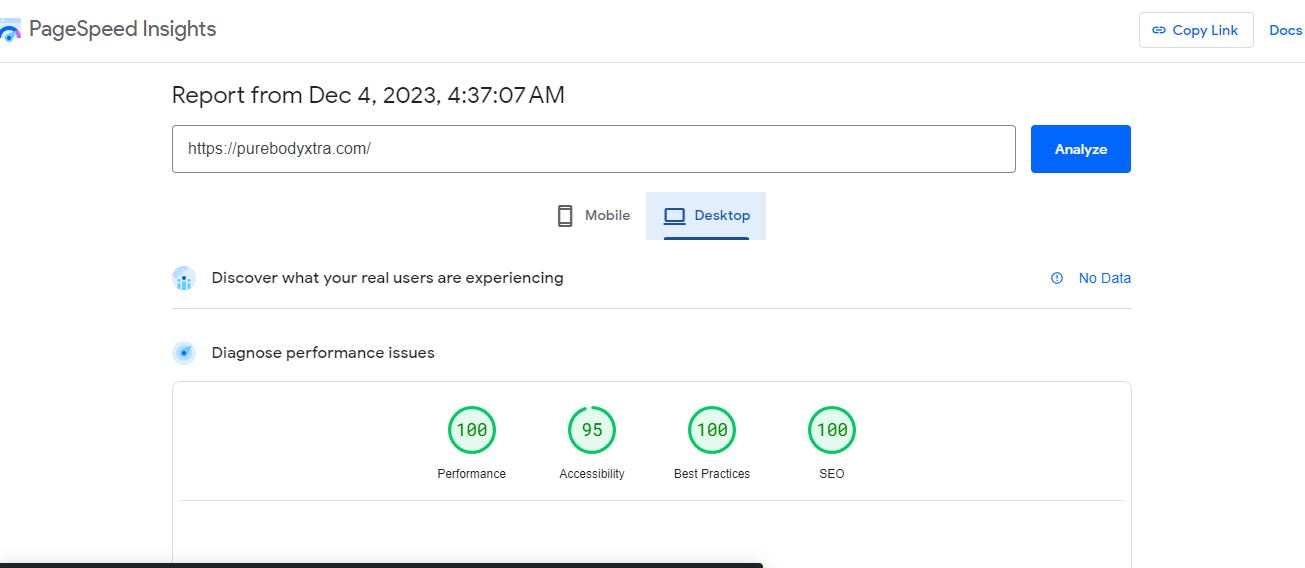The height and width of the screenshot is (568, 1305).
Task: Click the Diagnose performance issues icon
Action: 184,353
